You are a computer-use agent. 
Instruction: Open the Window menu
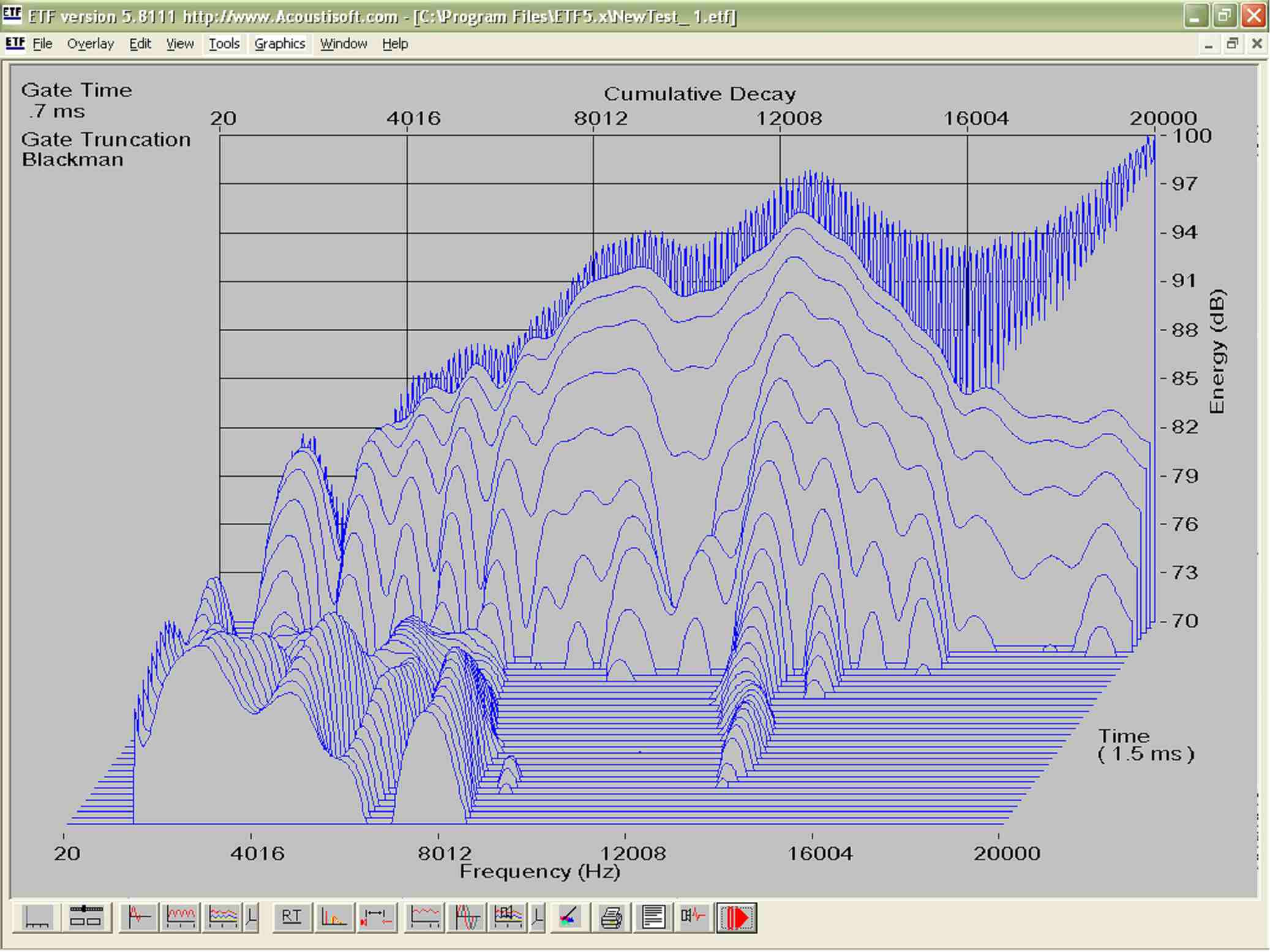[x=343, y=44]
